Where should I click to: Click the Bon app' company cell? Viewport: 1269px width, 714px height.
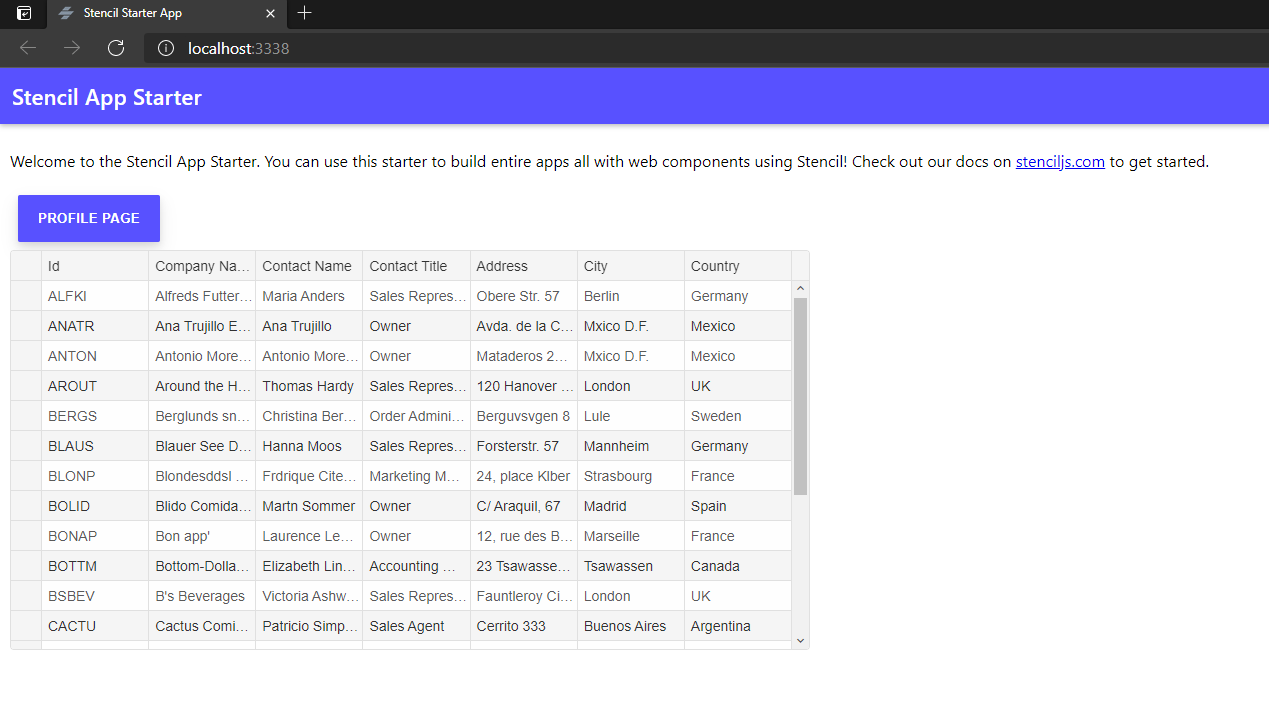click(x=202, y=536)
